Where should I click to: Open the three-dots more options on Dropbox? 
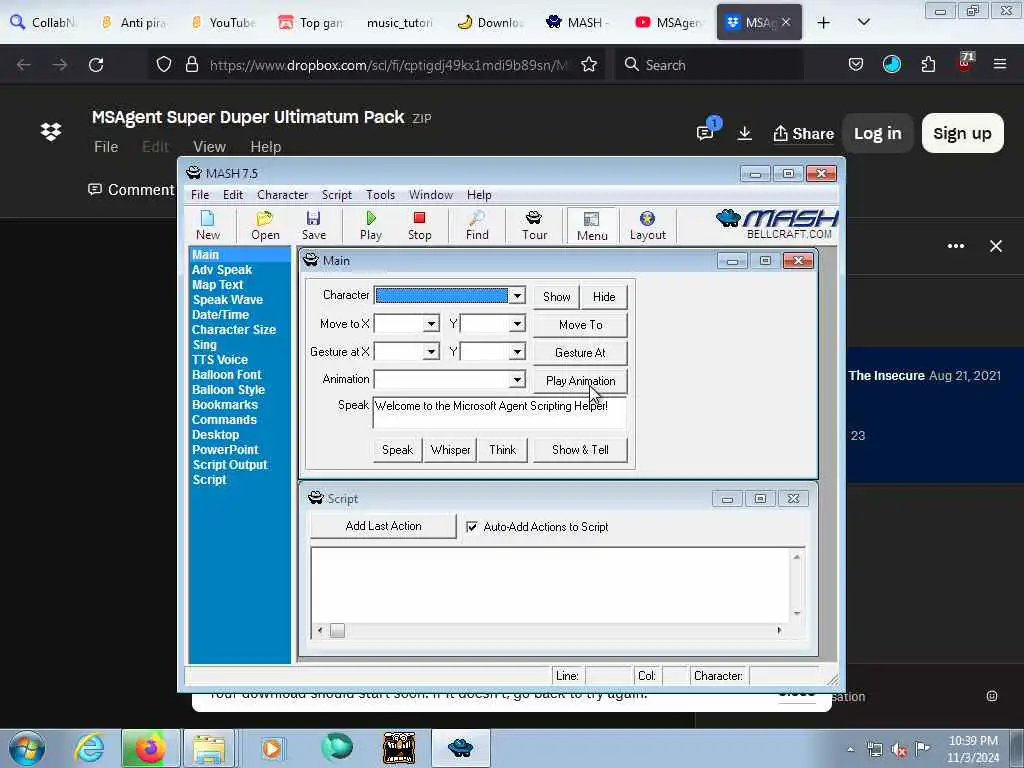955,246
